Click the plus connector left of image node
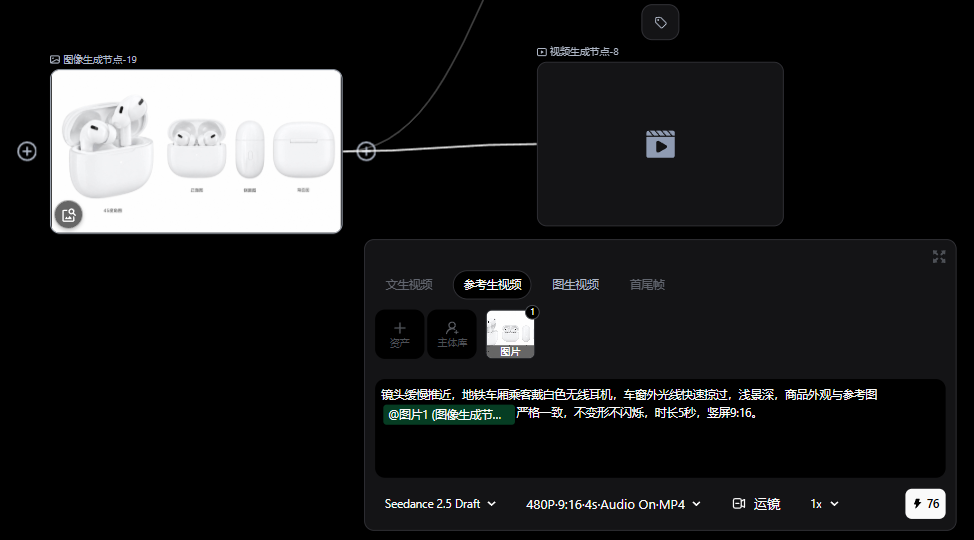Viewport: 974px width, 540px height. [27, 151]
